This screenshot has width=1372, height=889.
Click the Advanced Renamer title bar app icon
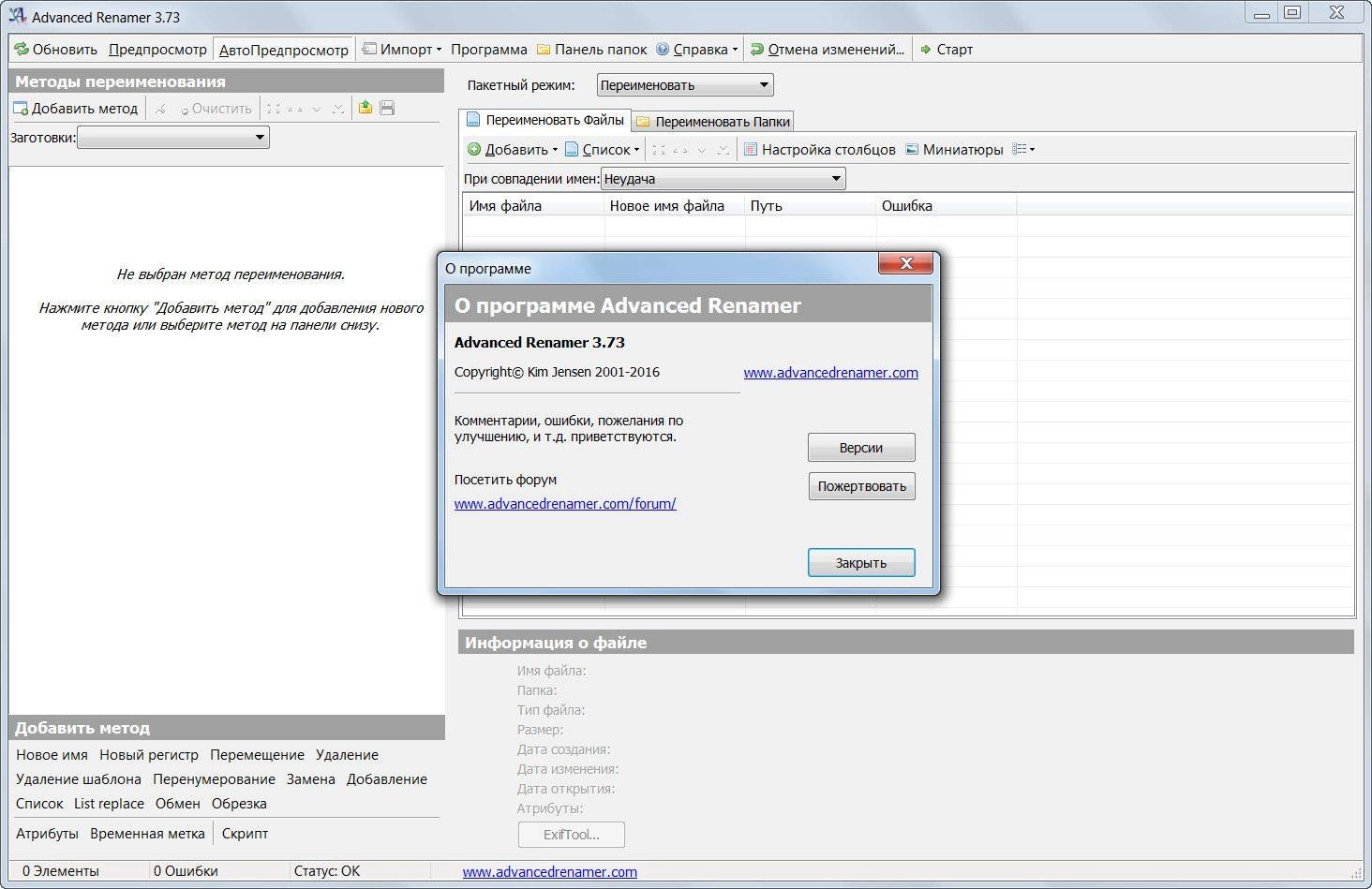(x=17, y=16)
